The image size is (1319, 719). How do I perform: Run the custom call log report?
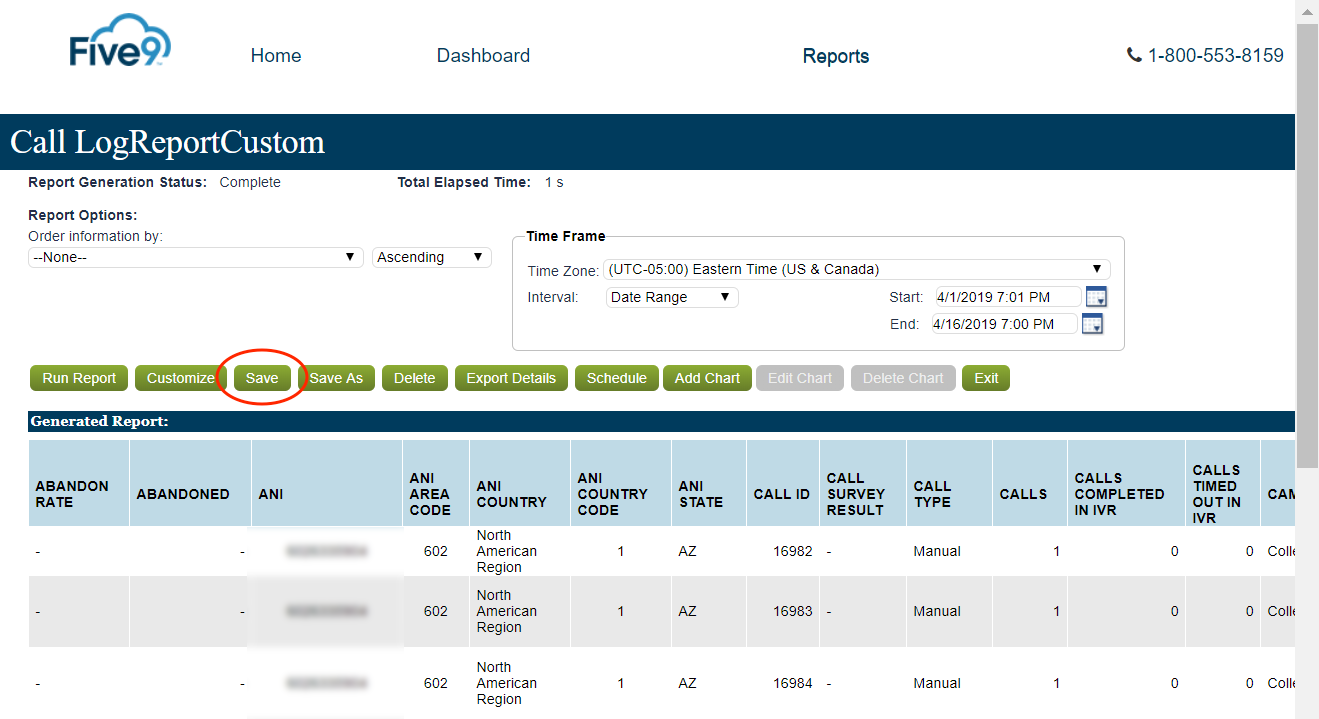[x=78, y=378]
